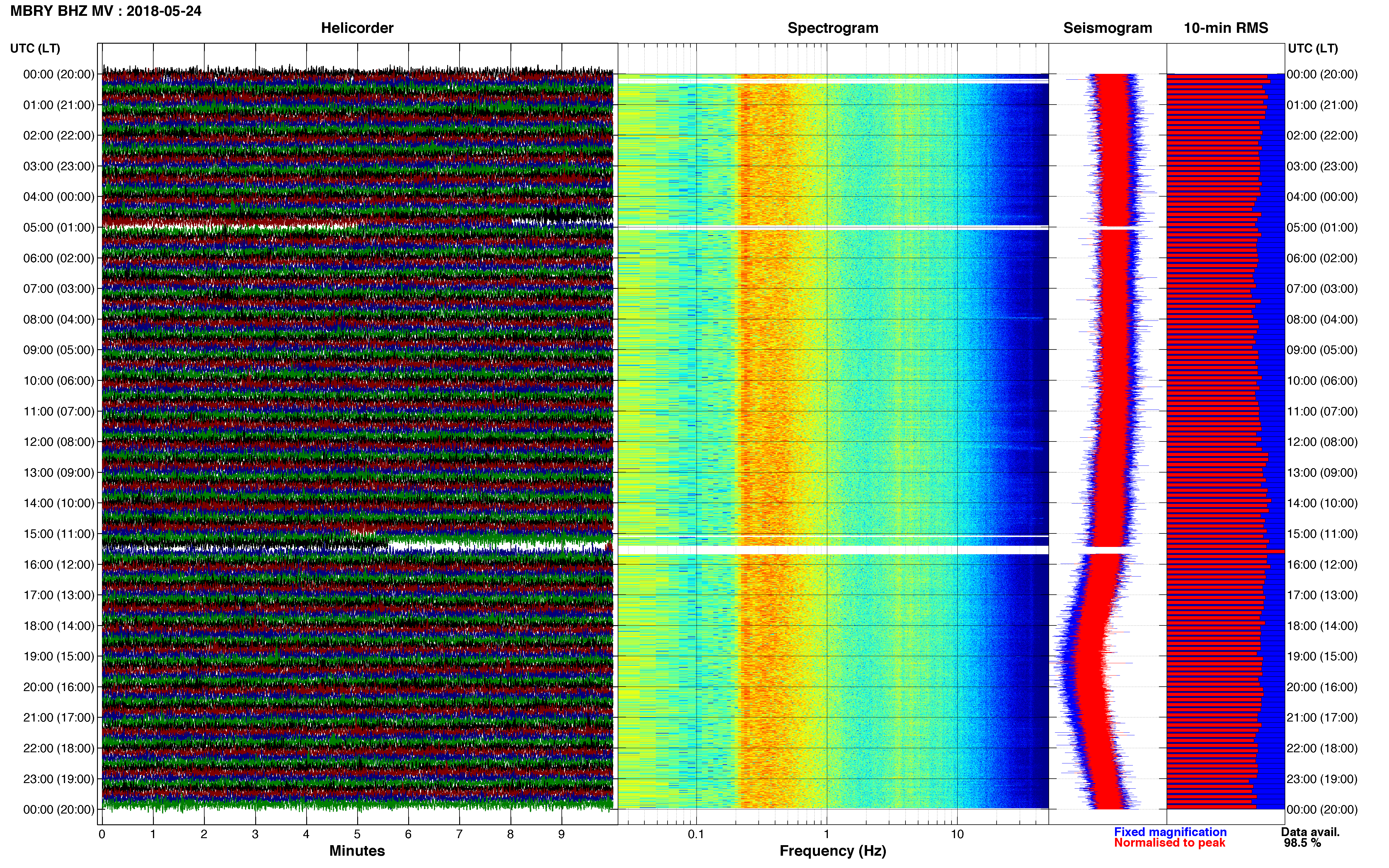Click the blue 'Fixed magnification' legend text
Viewport: 1389px width, 868px height.
(x=1170, y=832)
